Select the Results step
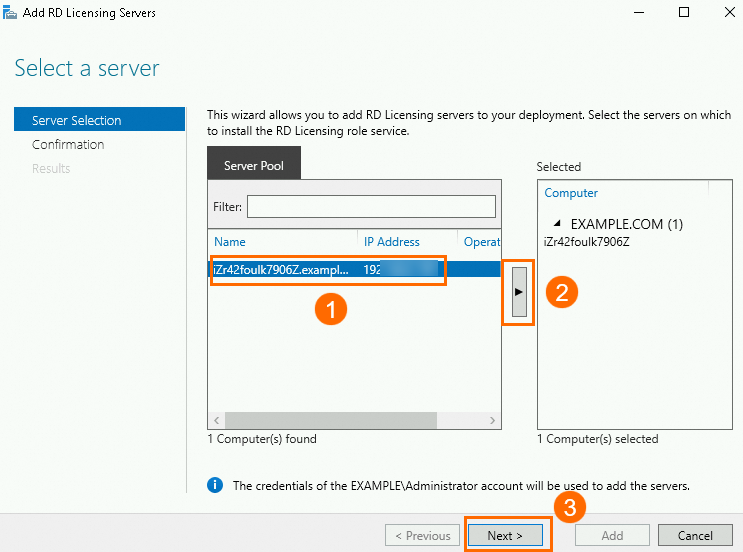 pos(51,169)
